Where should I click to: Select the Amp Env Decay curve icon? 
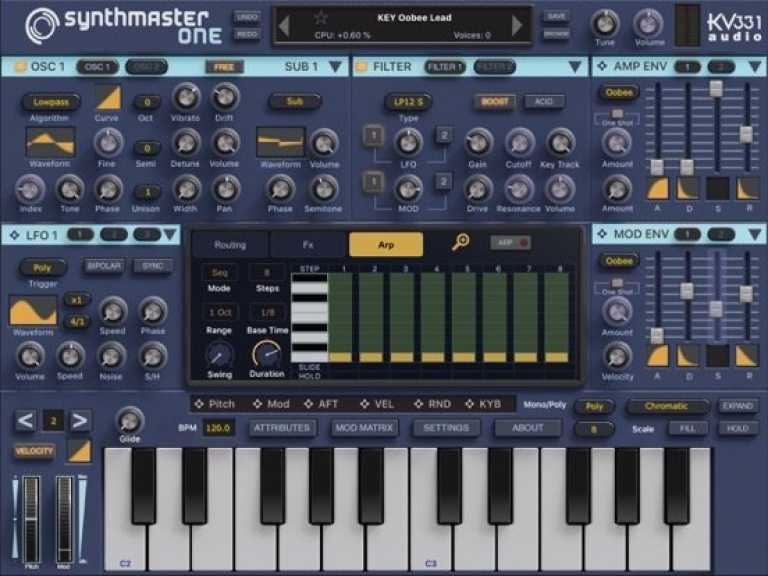(x=688, y=189)
